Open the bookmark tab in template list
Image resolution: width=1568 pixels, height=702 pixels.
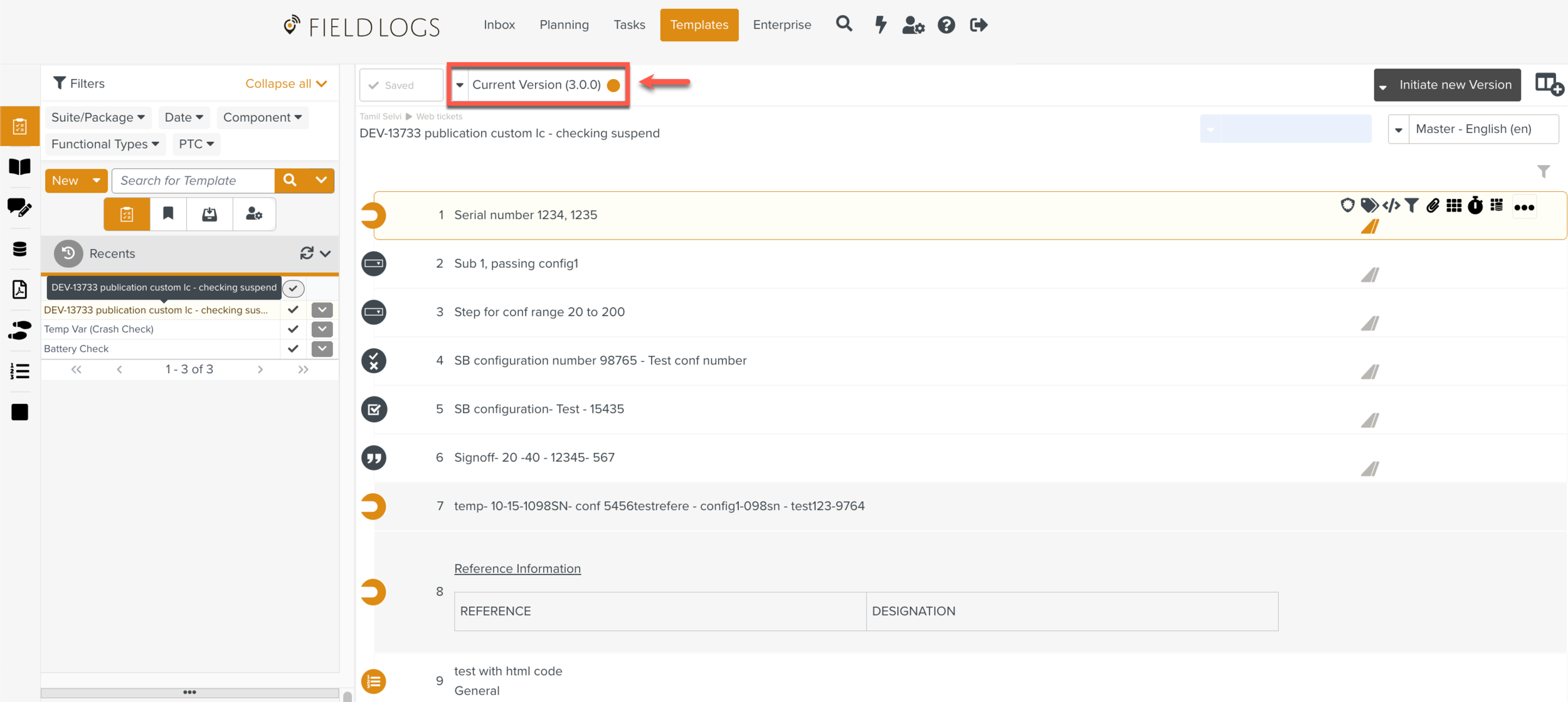168,214
